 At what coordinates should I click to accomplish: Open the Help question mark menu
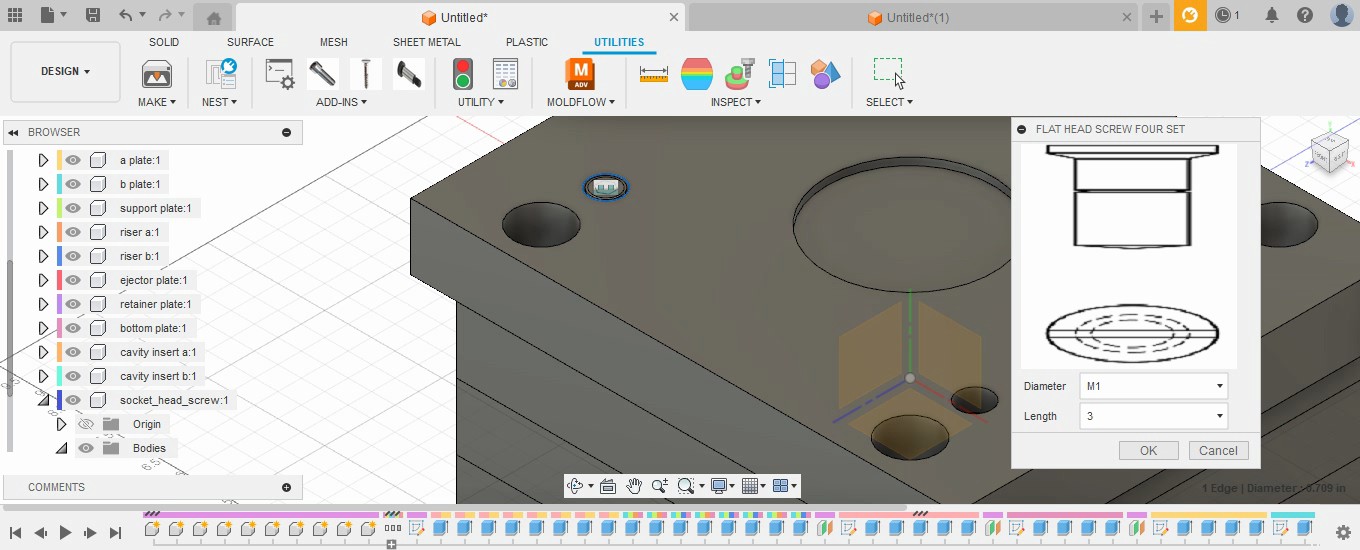point(1305,16)
